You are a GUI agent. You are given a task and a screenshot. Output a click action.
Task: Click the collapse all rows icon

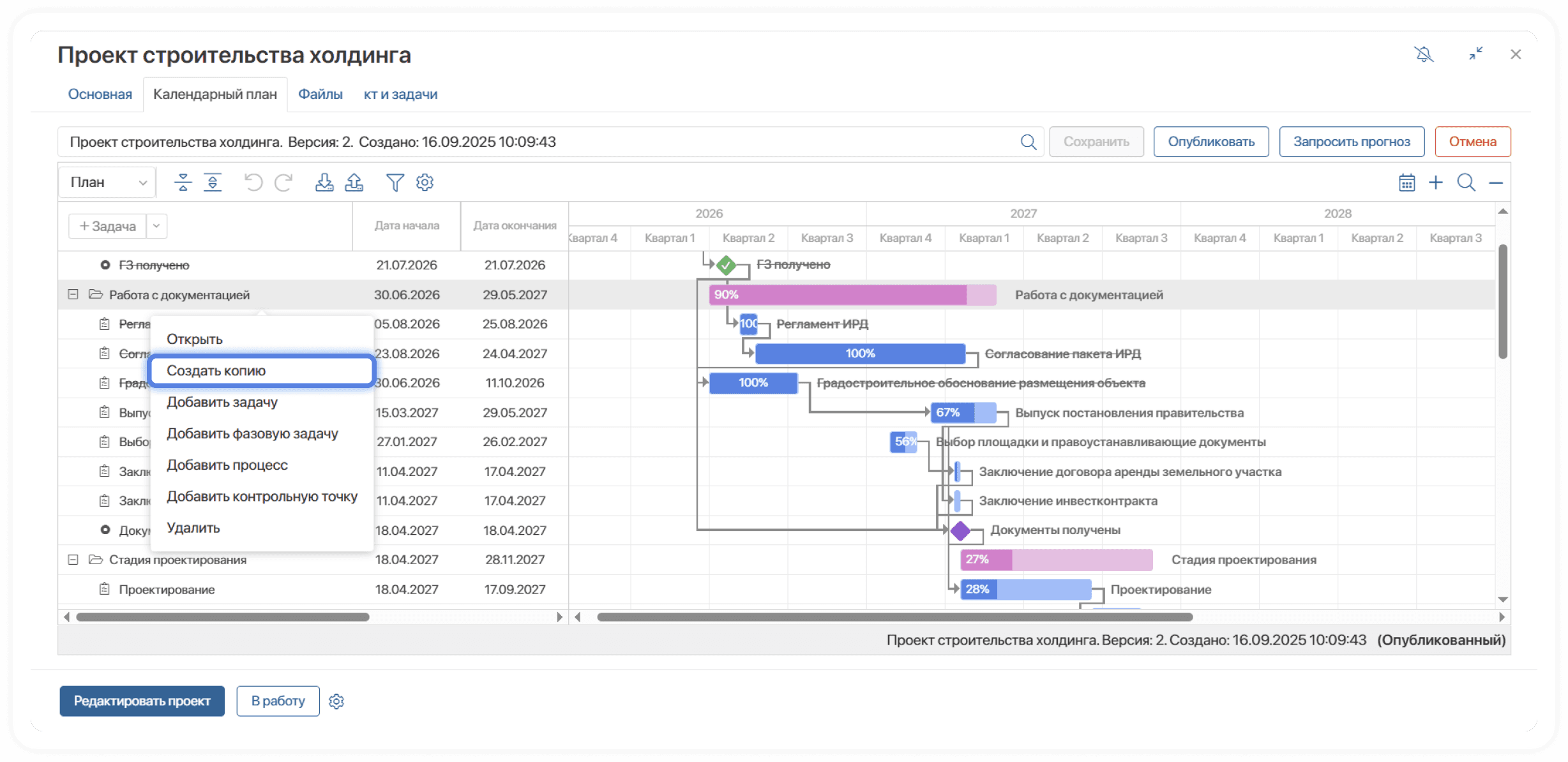coord(183,183)
